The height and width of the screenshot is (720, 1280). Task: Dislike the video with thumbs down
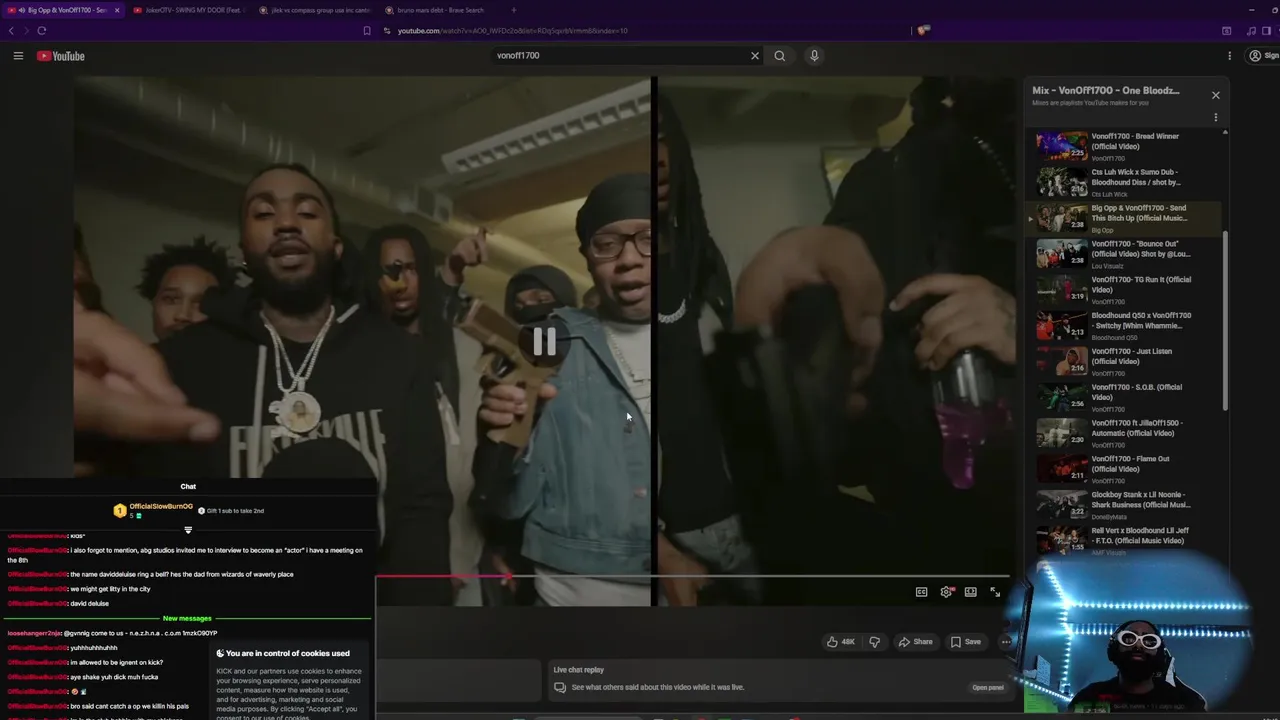874,642
